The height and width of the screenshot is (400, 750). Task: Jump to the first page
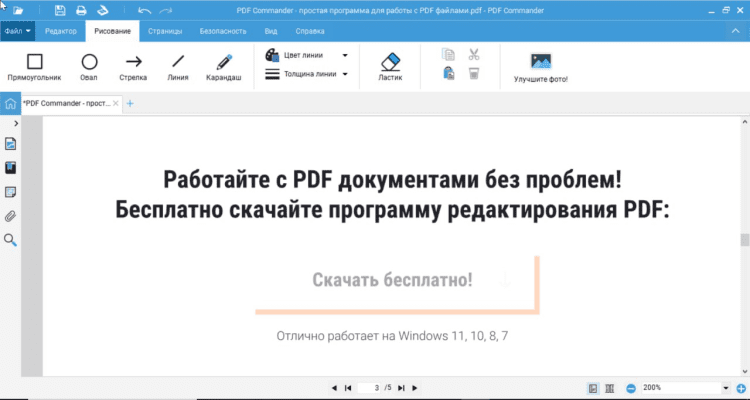[x=348, y=388]
